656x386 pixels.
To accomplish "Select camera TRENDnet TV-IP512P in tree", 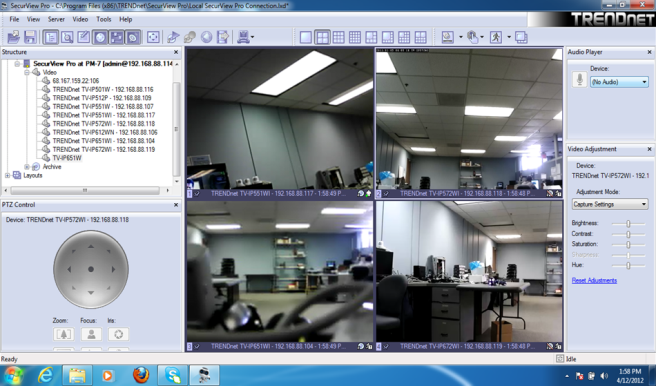I will 102,98.
